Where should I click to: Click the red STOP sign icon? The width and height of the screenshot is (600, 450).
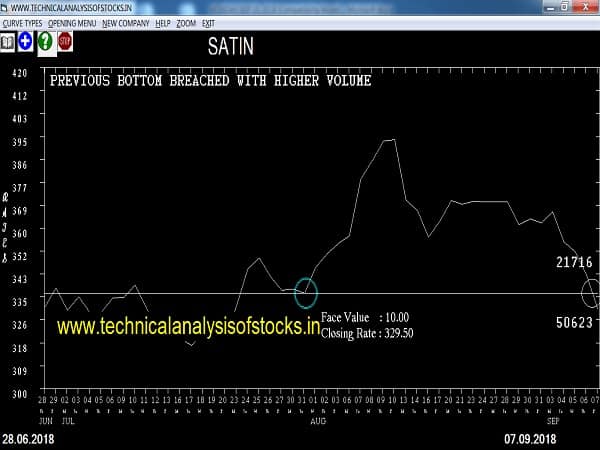tap(65, 41)
